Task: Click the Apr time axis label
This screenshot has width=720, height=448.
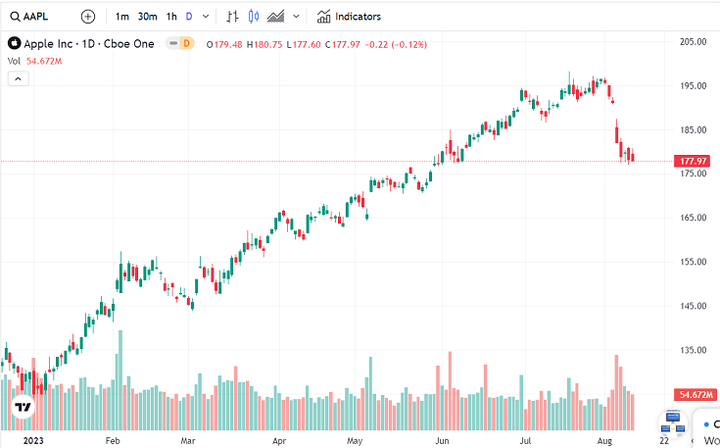Action: (279, 441)
